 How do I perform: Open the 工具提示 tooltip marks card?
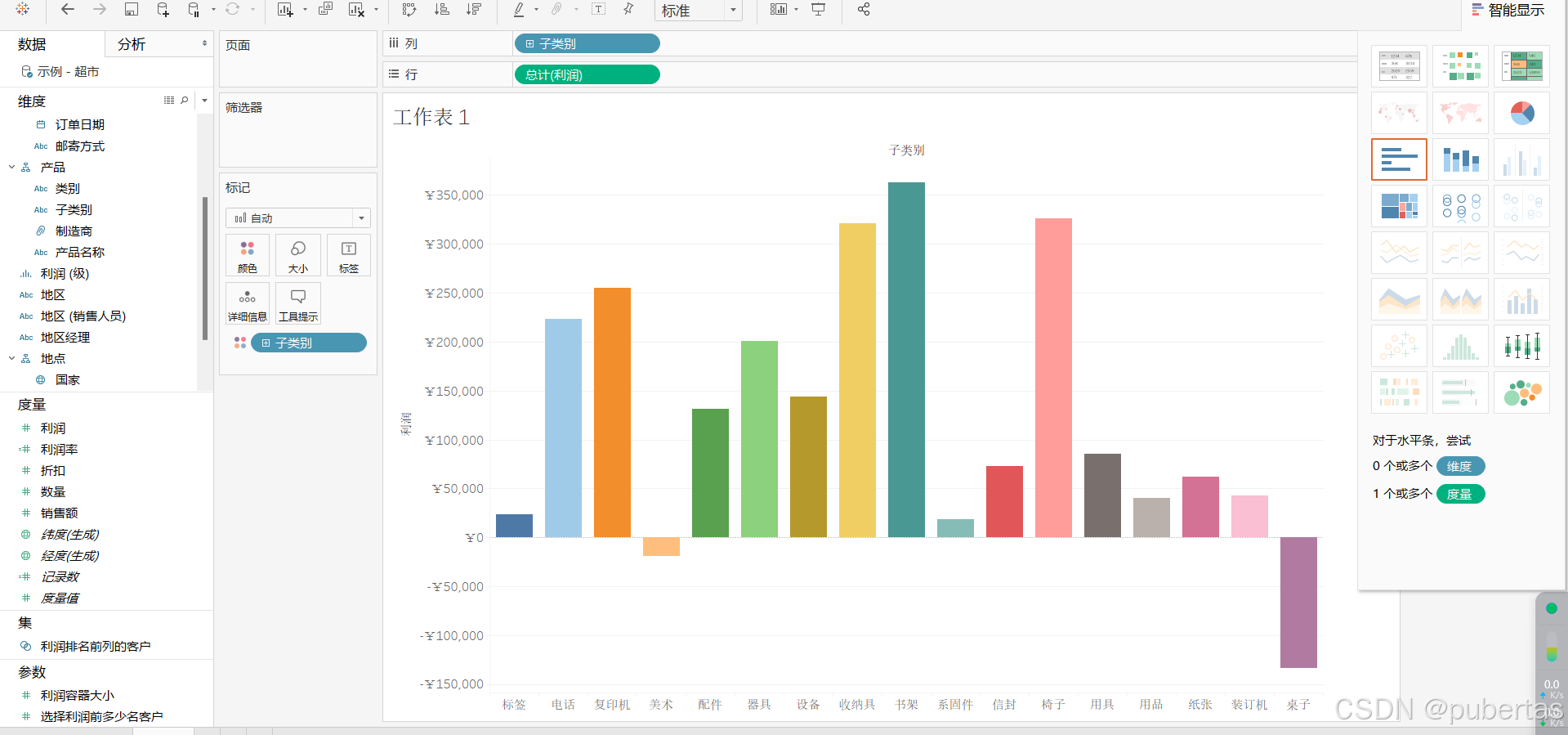tap(298, 304)
